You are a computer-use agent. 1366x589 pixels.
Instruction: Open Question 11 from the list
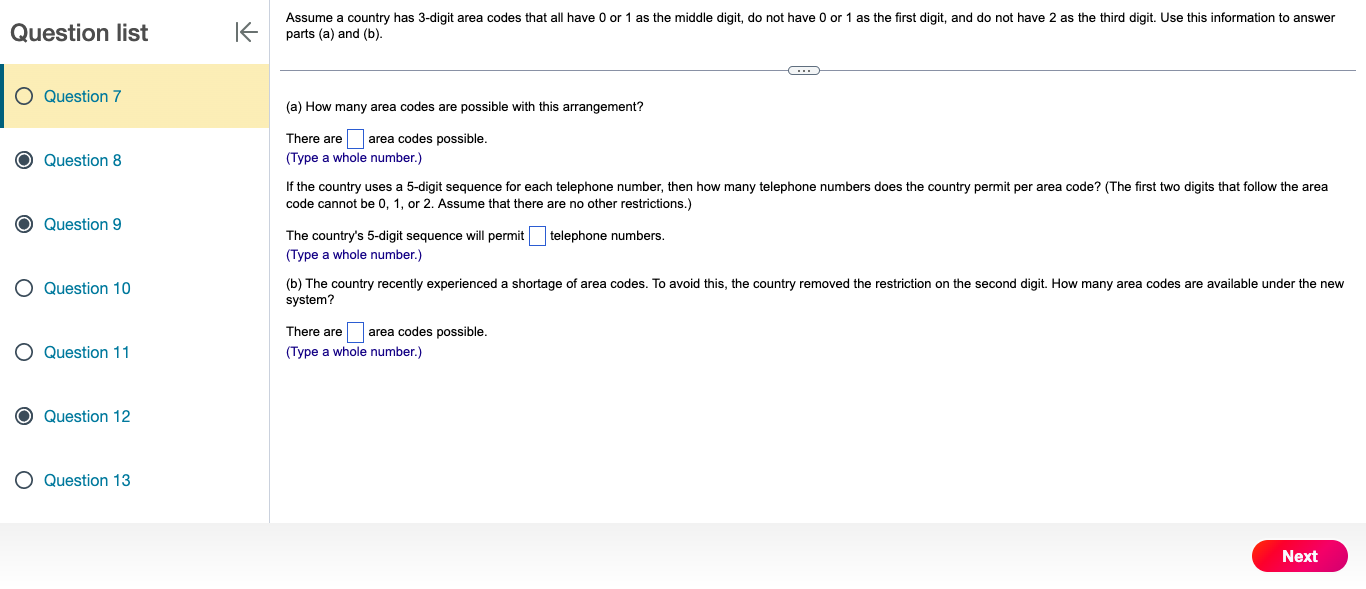pos(86,352)
